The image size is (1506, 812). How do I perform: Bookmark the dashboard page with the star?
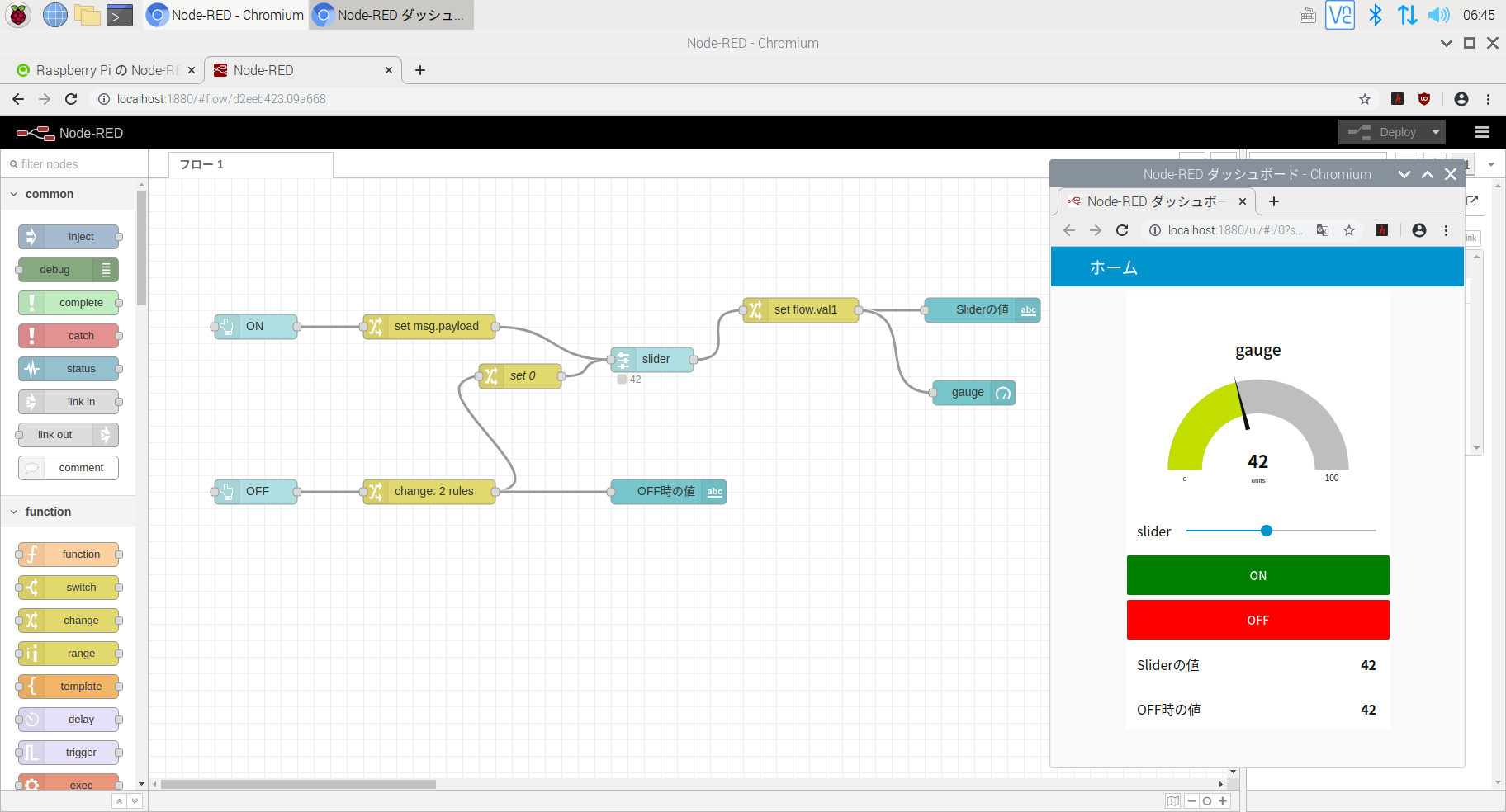coord(1349,230)
